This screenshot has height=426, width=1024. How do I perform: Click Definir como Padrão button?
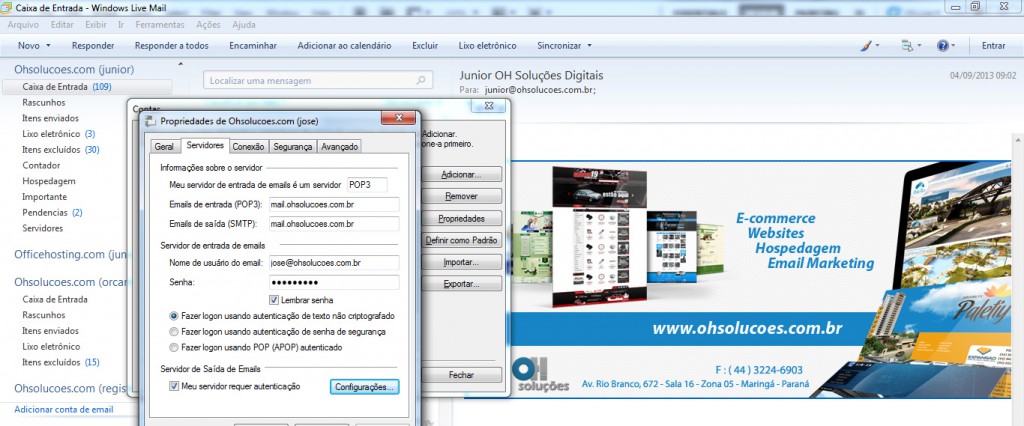click(461, 240)
